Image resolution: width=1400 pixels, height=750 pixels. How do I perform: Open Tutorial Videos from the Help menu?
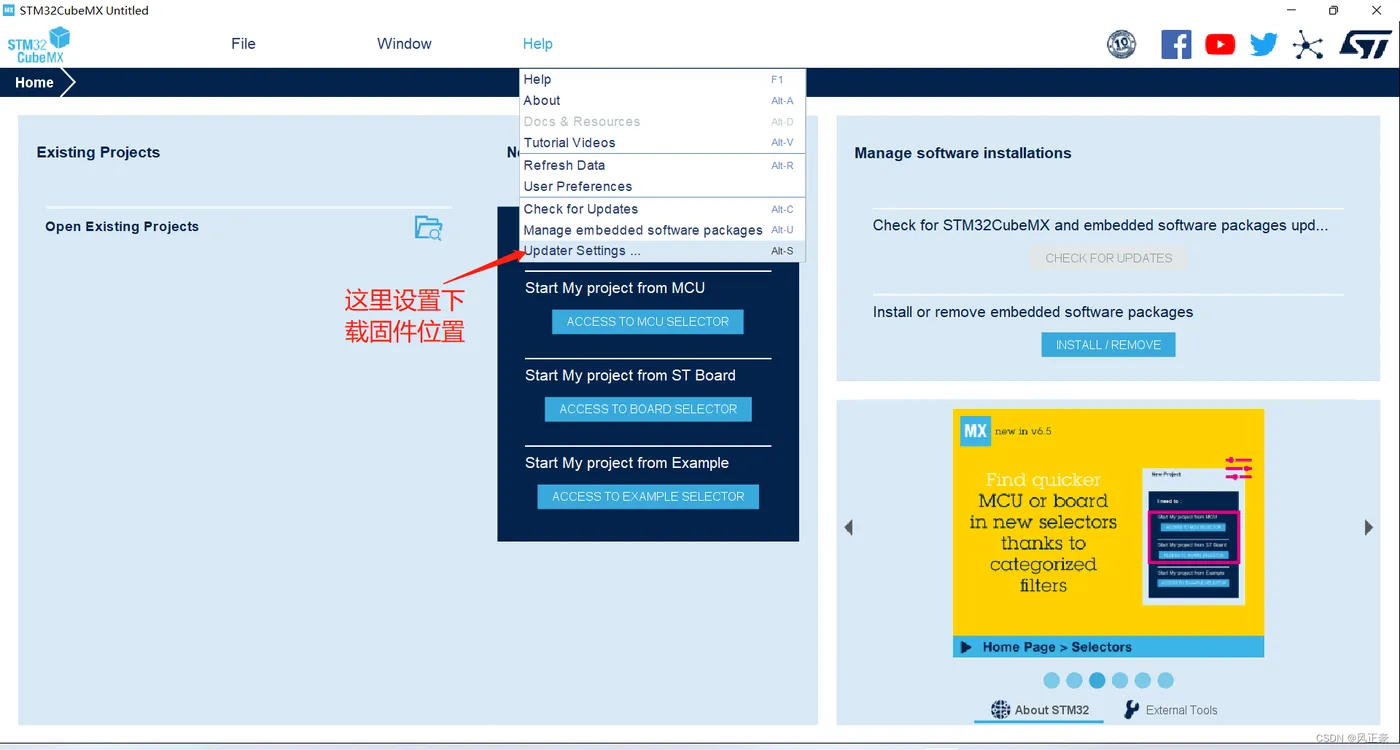click(x=662, y=143)
